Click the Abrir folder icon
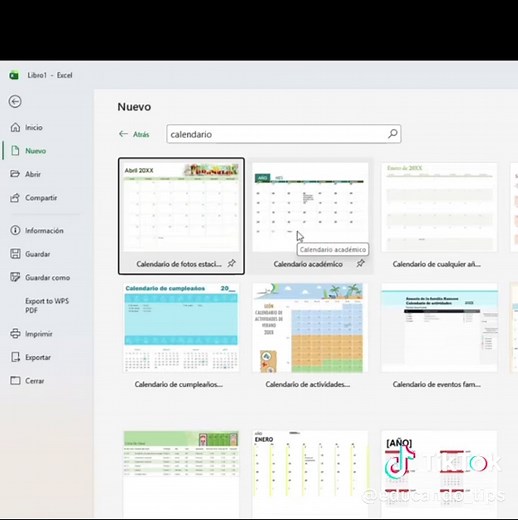 [x=15, y=174]
